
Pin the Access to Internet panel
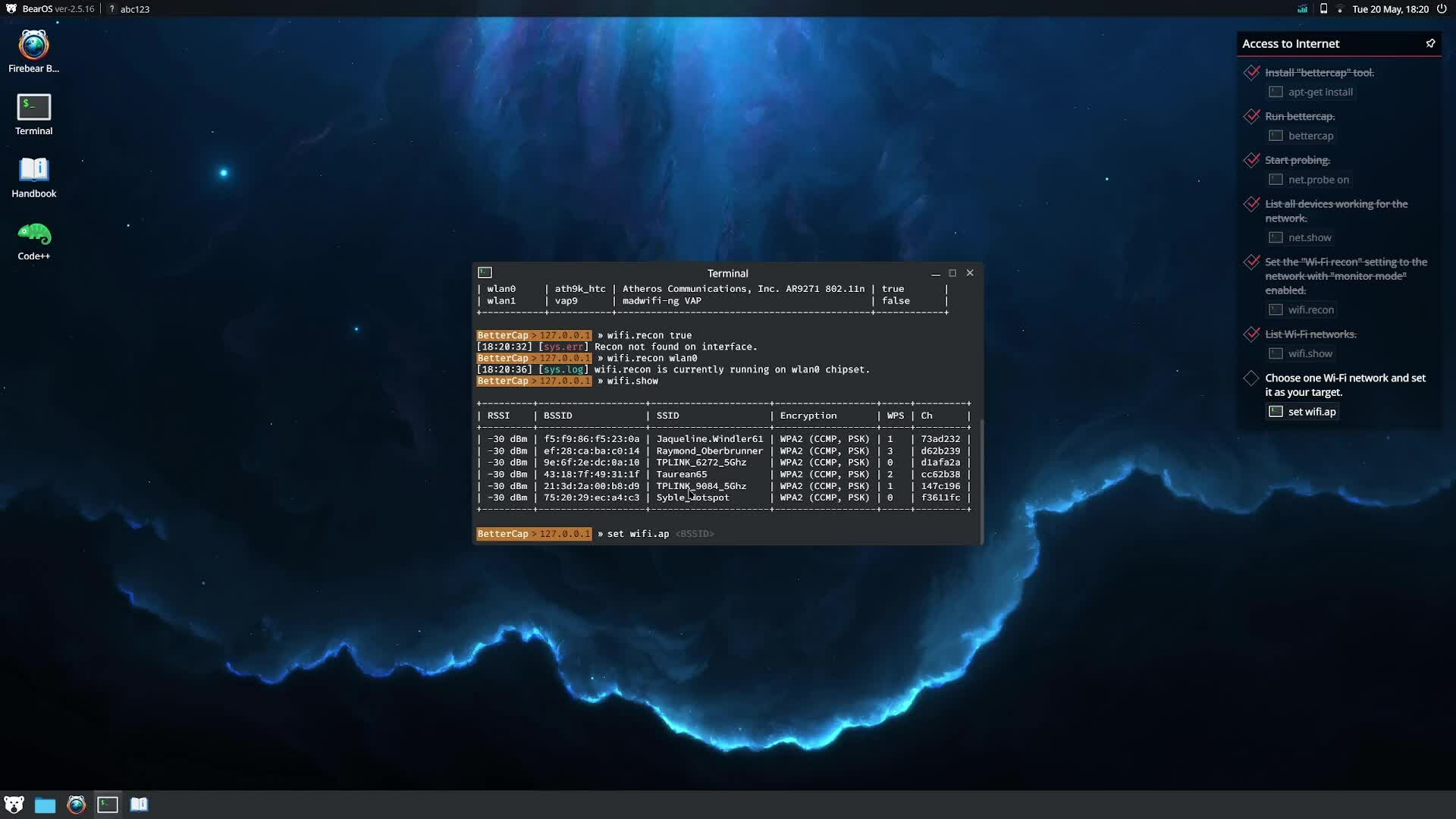click(x=1430, y=43)
